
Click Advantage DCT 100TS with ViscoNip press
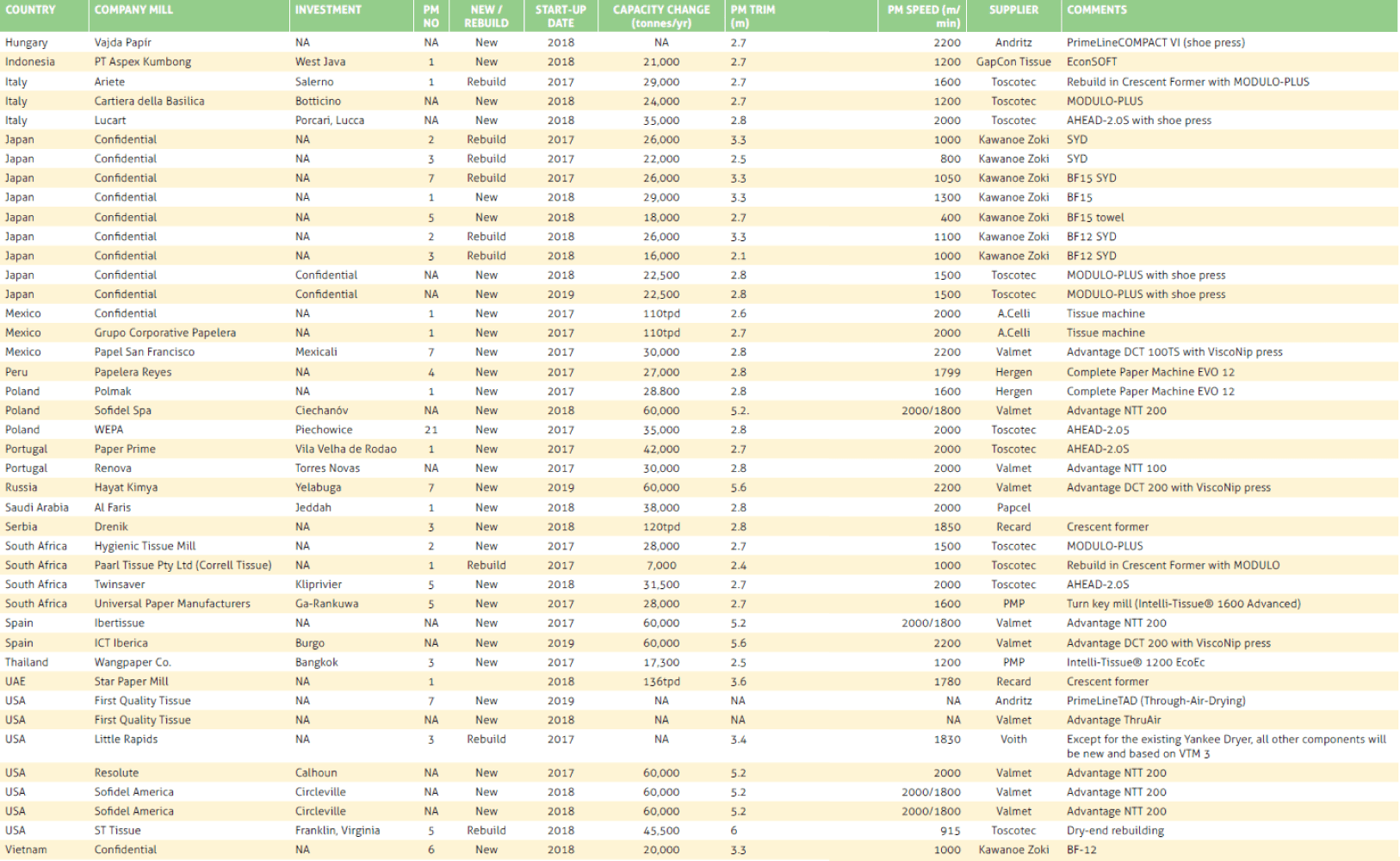tap(1174, 352)
